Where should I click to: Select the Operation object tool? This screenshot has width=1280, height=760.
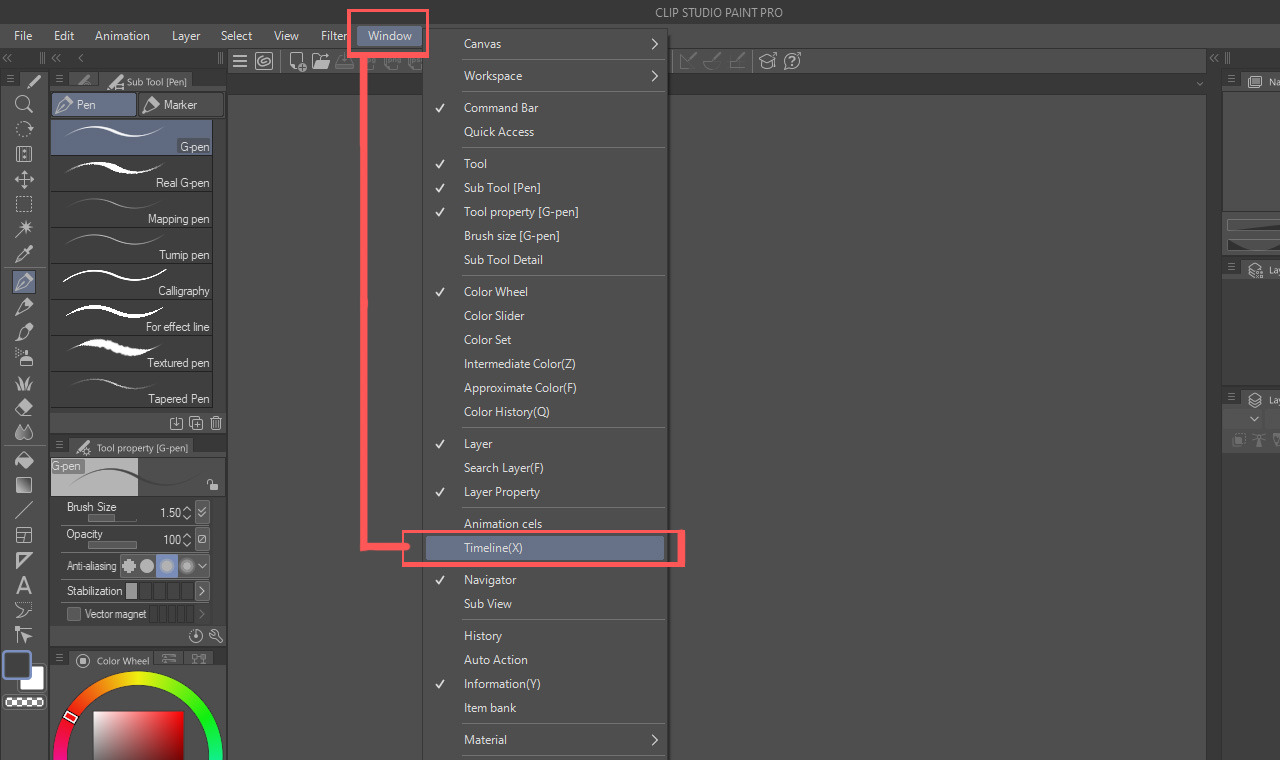24,154
